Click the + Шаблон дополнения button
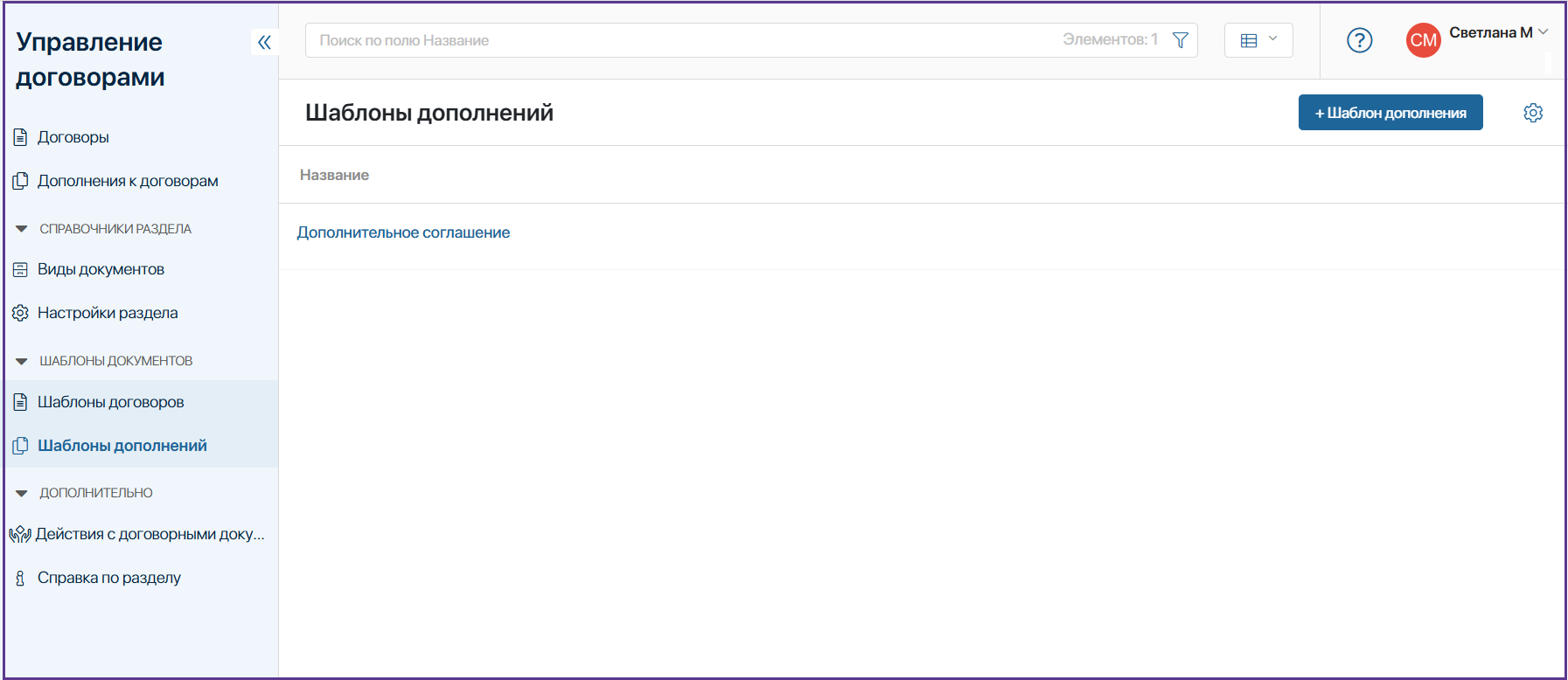Image resolution: width=1568 pixels, height=680 pixels. [x=1390, y=113]
